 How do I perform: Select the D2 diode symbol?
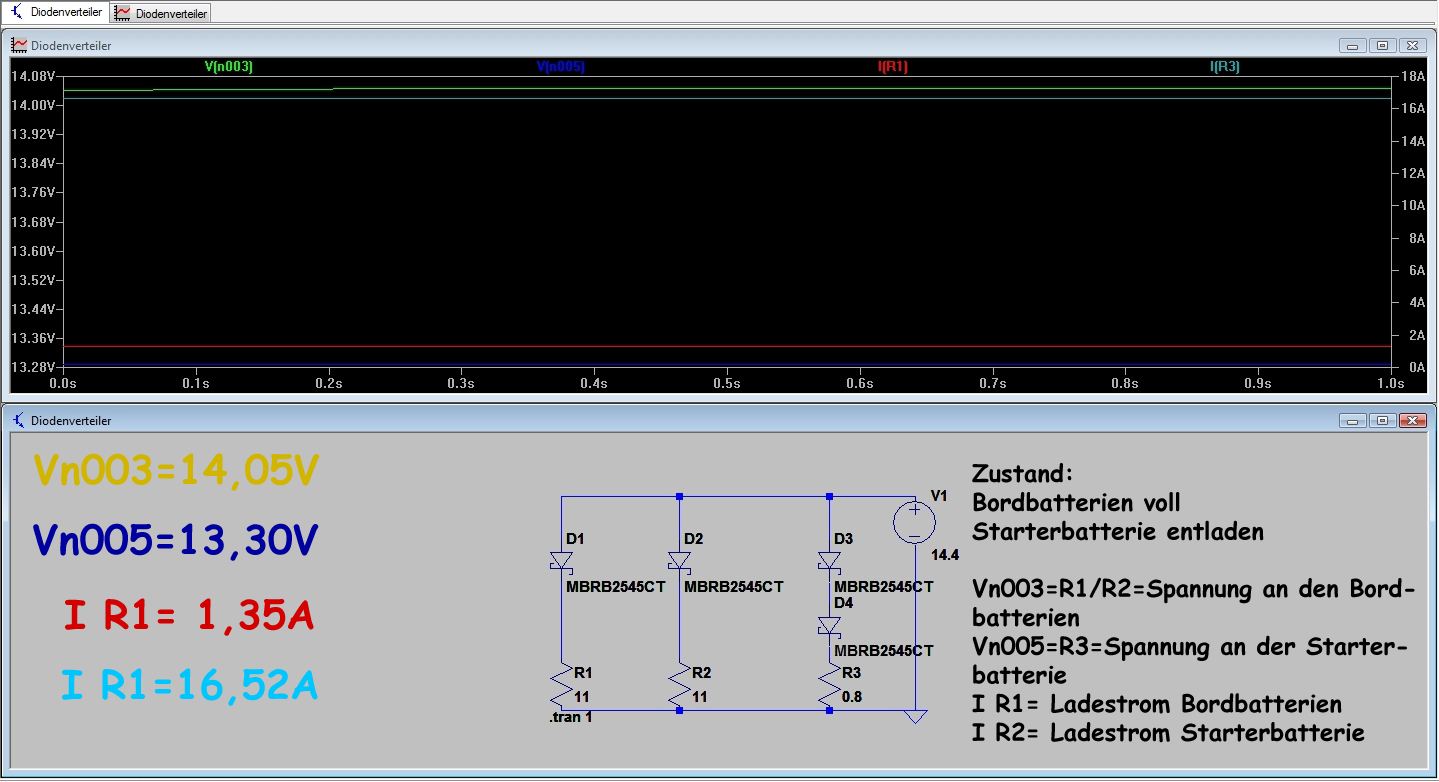point(679,561)
